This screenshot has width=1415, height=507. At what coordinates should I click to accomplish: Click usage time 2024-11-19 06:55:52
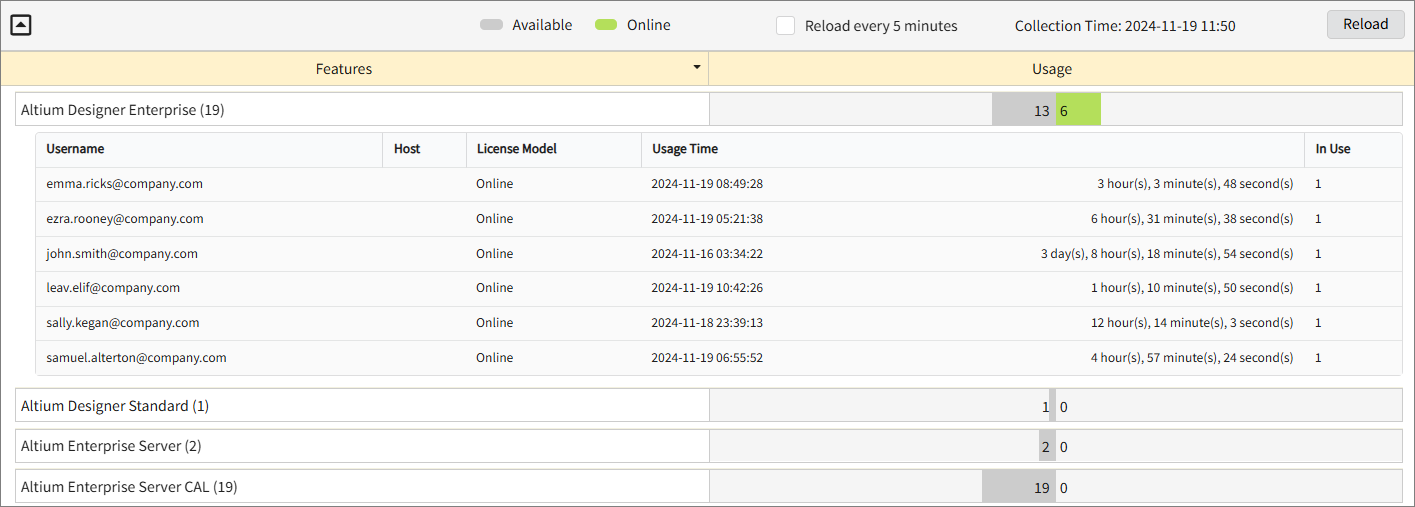click(x=707, y=358)
